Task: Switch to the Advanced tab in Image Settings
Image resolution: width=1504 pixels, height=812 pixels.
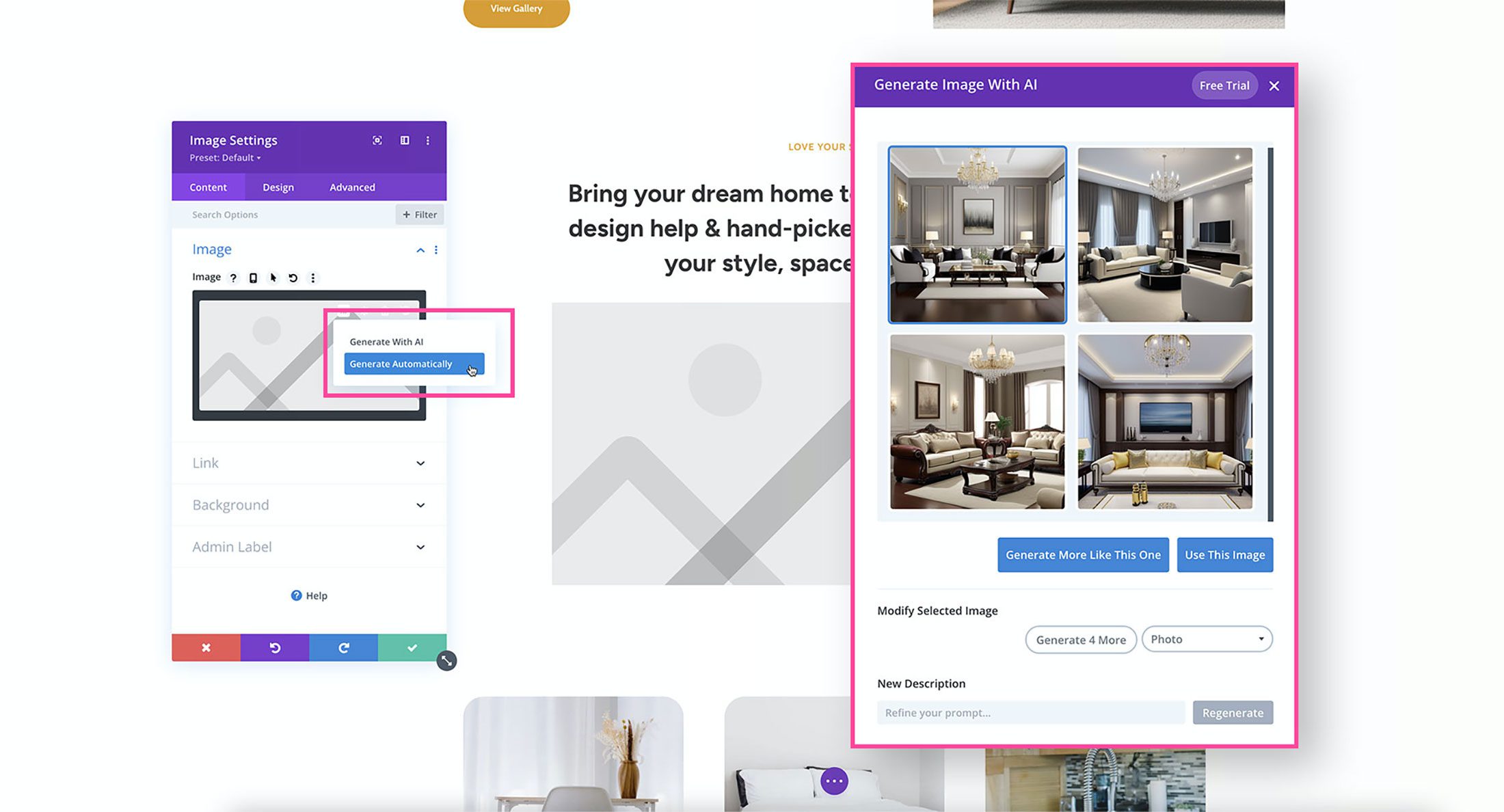Action: point(352,187)
